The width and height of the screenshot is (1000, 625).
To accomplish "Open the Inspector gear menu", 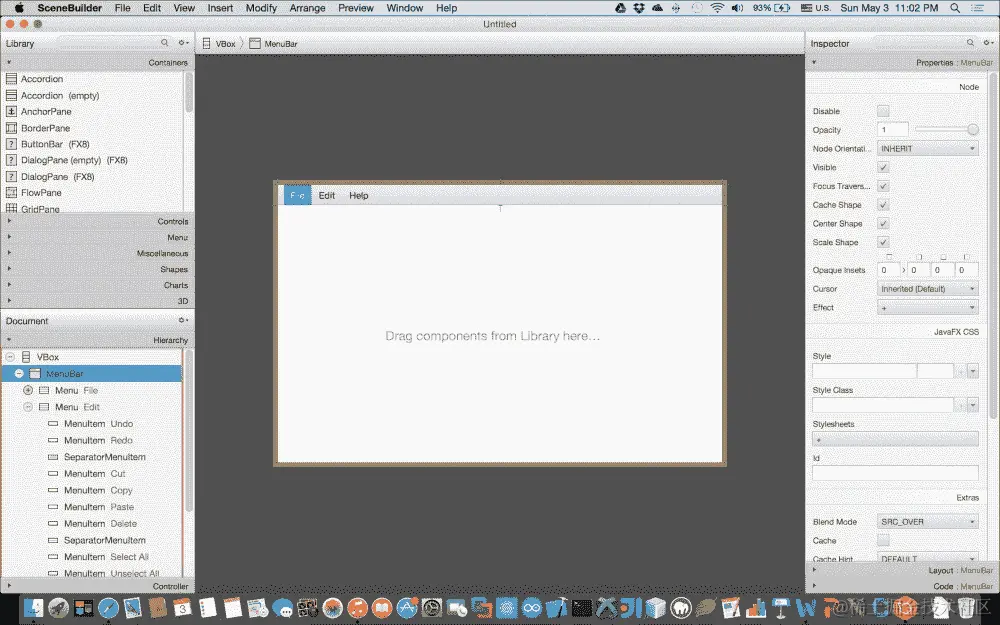I will [x=988, y=43].
